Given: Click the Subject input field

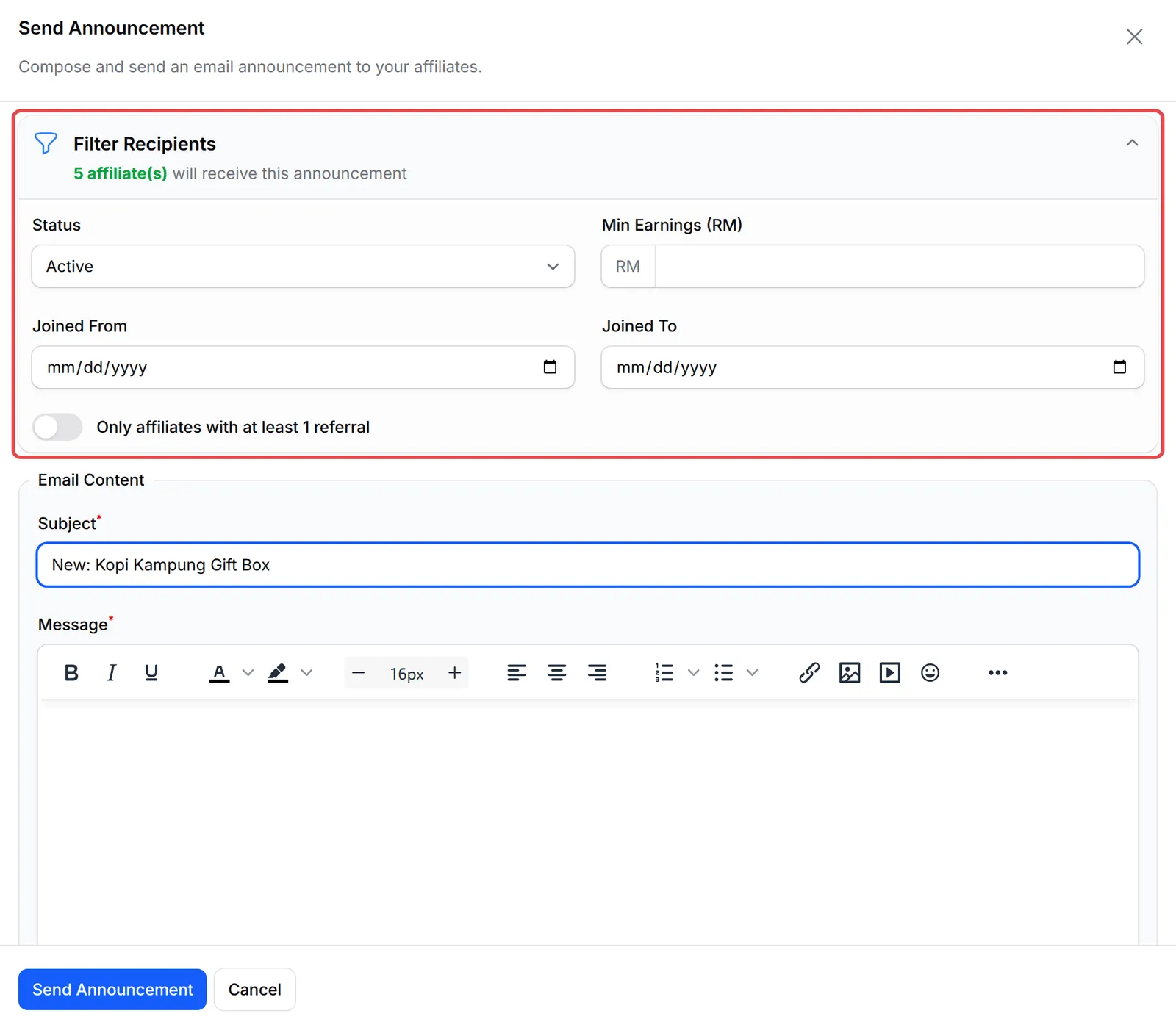Looking at the screenshot, I should click(588, 565).
